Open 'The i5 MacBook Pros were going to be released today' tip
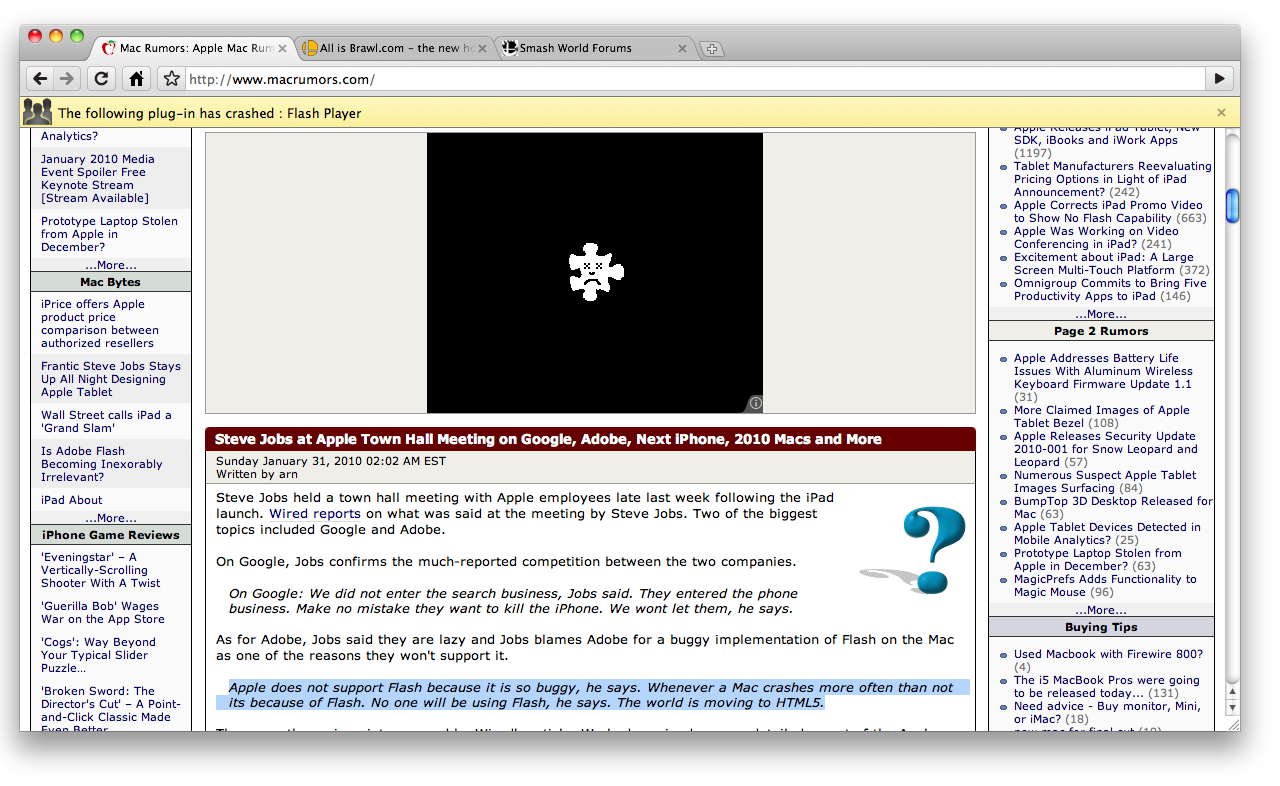 pyautogui.click(x=1106, y=686)
